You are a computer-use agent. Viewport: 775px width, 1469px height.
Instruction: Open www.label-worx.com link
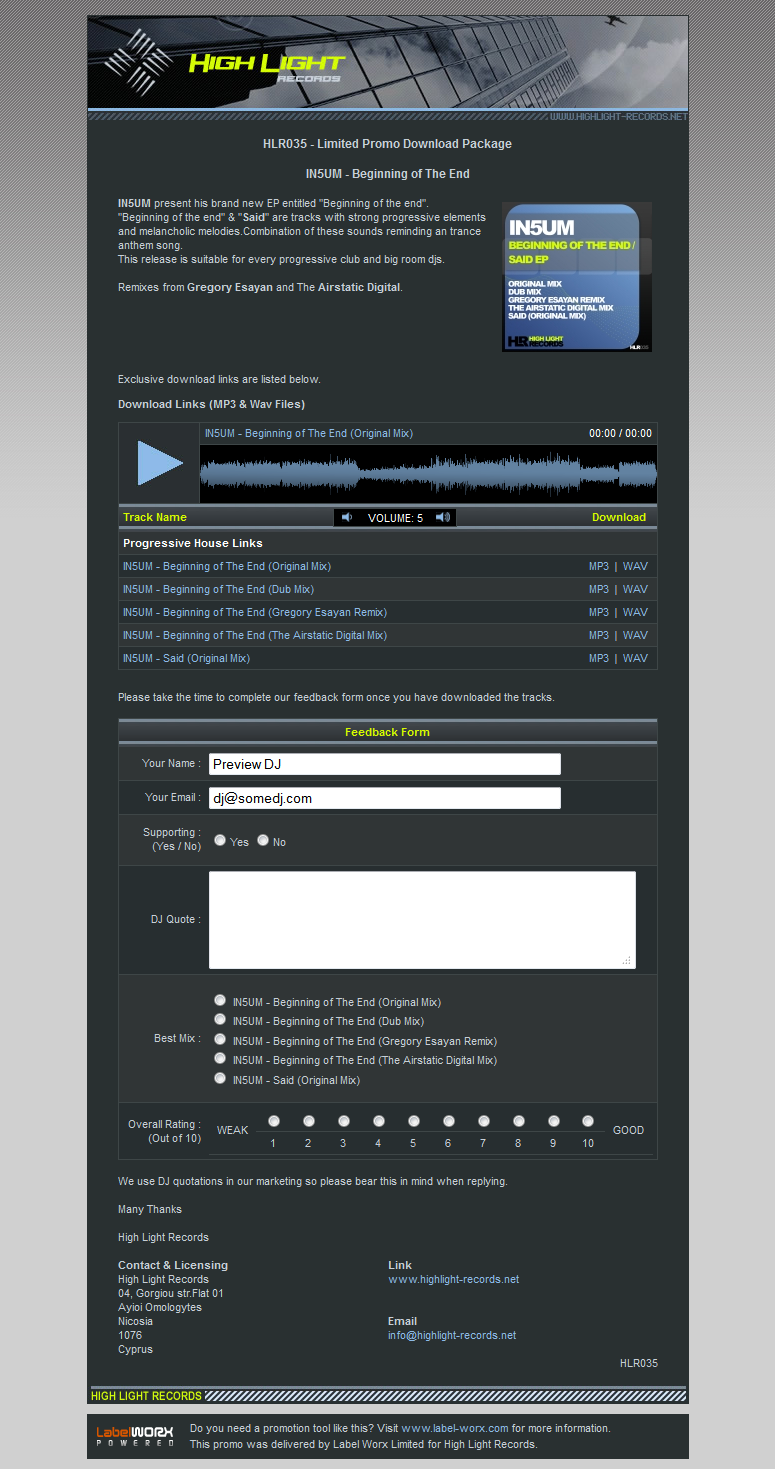point(455,1428)
